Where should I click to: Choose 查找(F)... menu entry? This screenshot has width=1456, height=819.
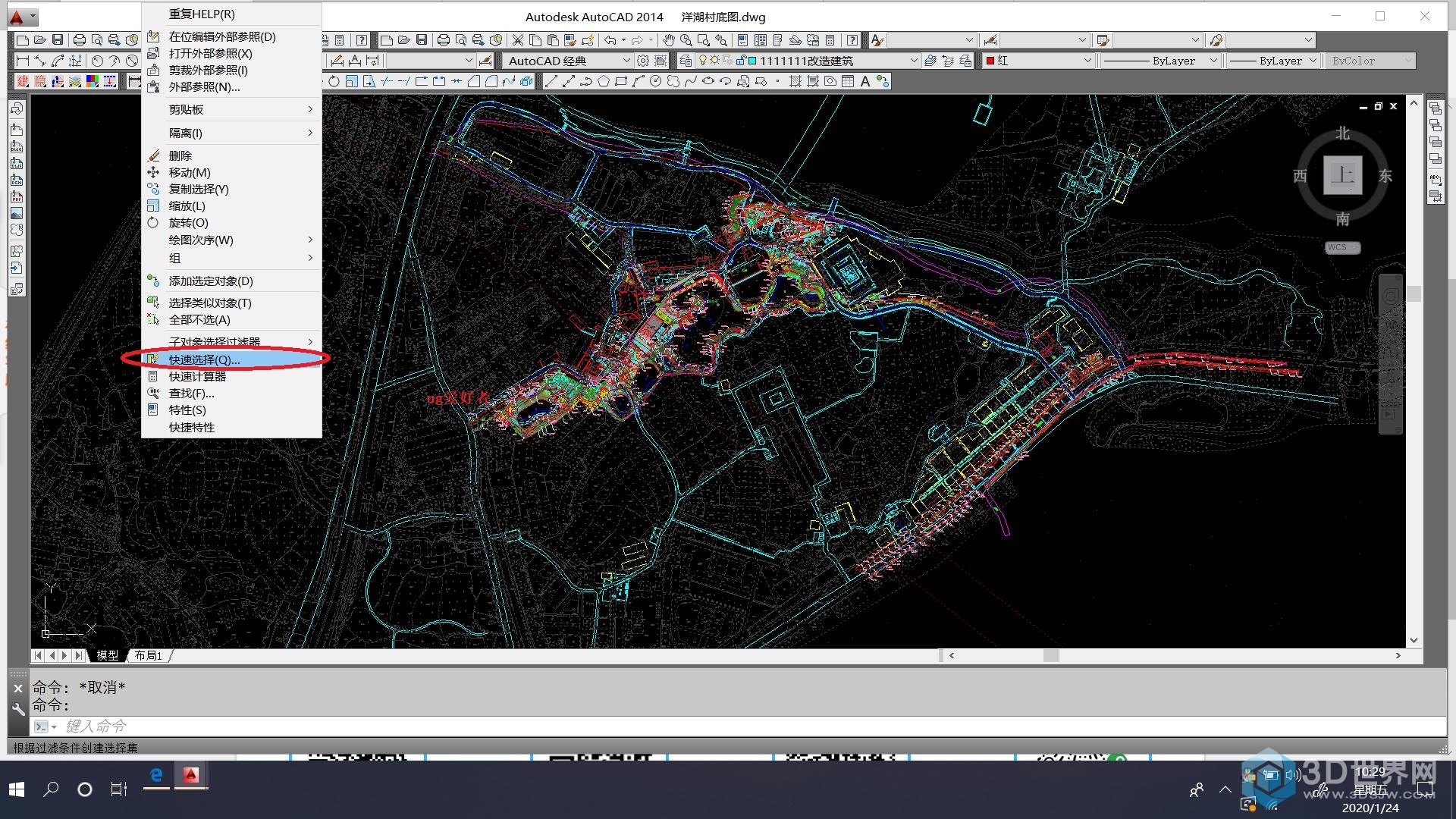[x=231, y=393]
